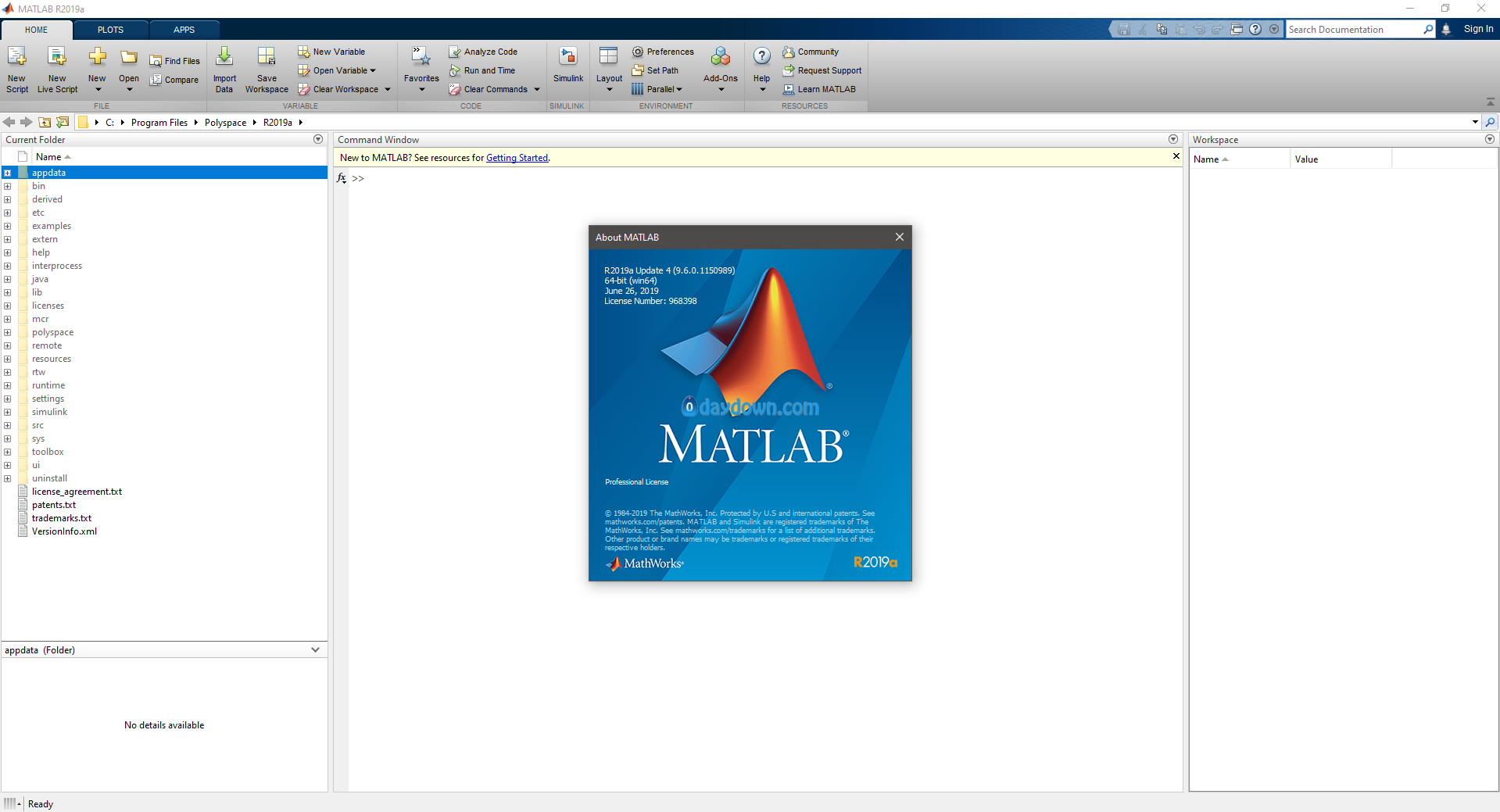Expand Clear Commands dropdown arrow
1500x812 pixels.
[x=537, y=89]
